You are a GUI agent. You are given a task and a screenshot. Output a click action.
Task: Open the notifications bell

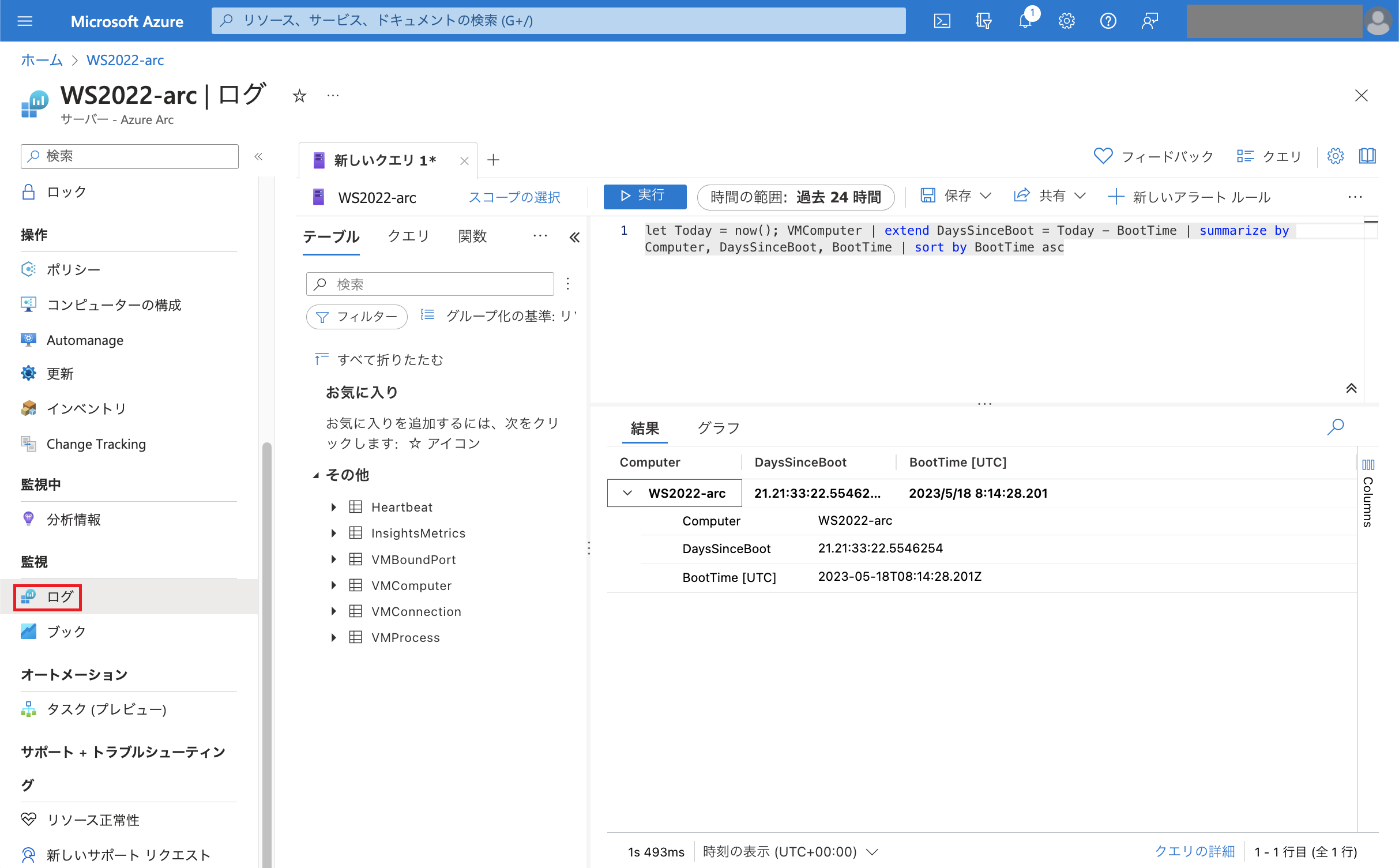(1025, 21)
